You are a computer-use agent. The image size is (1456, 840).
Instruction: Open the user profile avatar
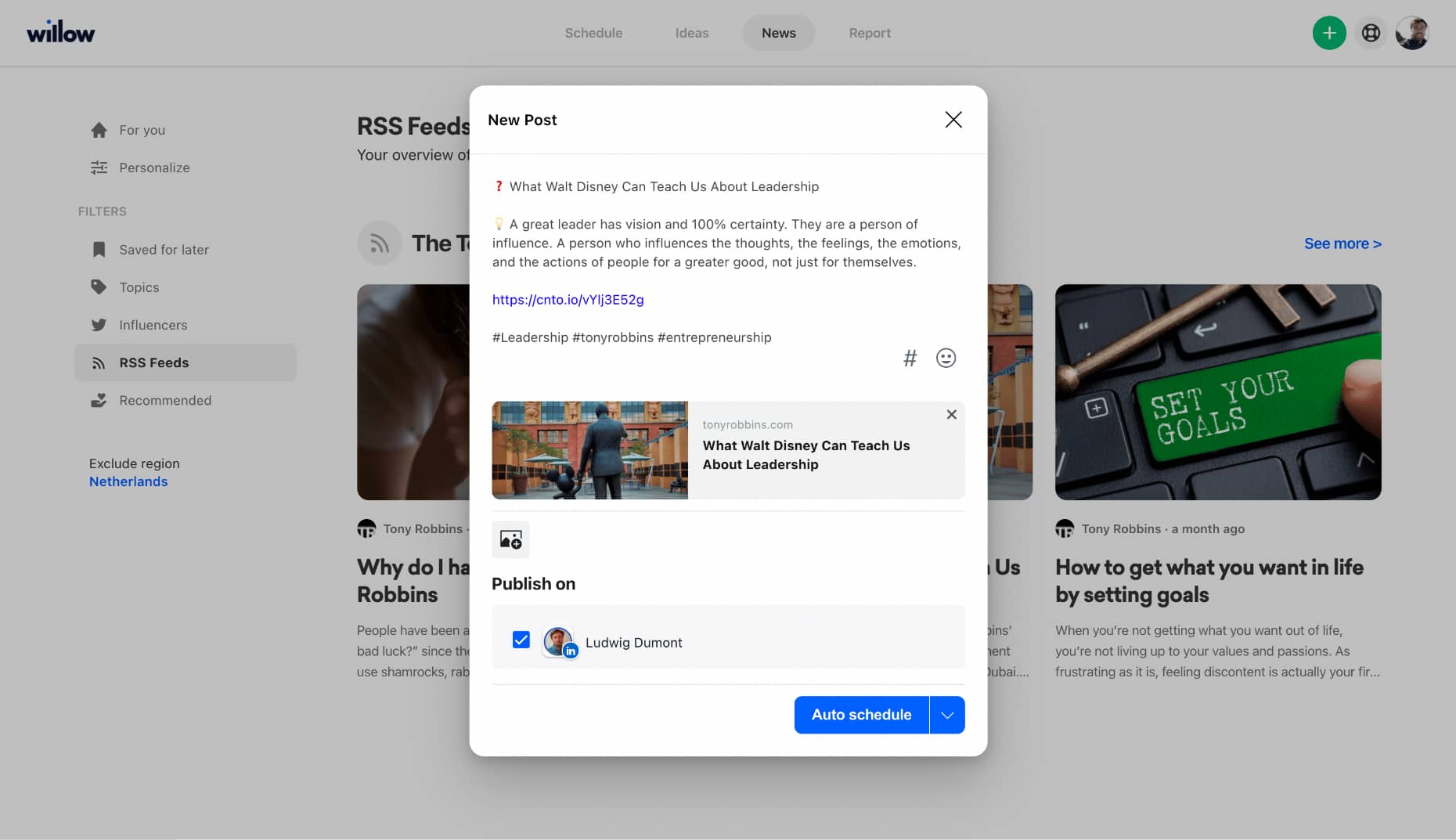point(1412,33)
